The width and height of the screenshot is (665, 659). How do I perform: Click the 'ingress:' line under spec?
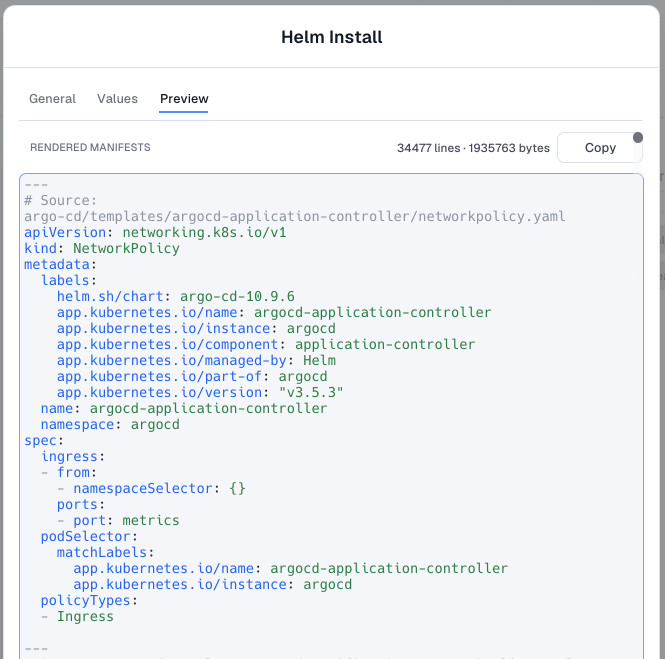point(73,456)
